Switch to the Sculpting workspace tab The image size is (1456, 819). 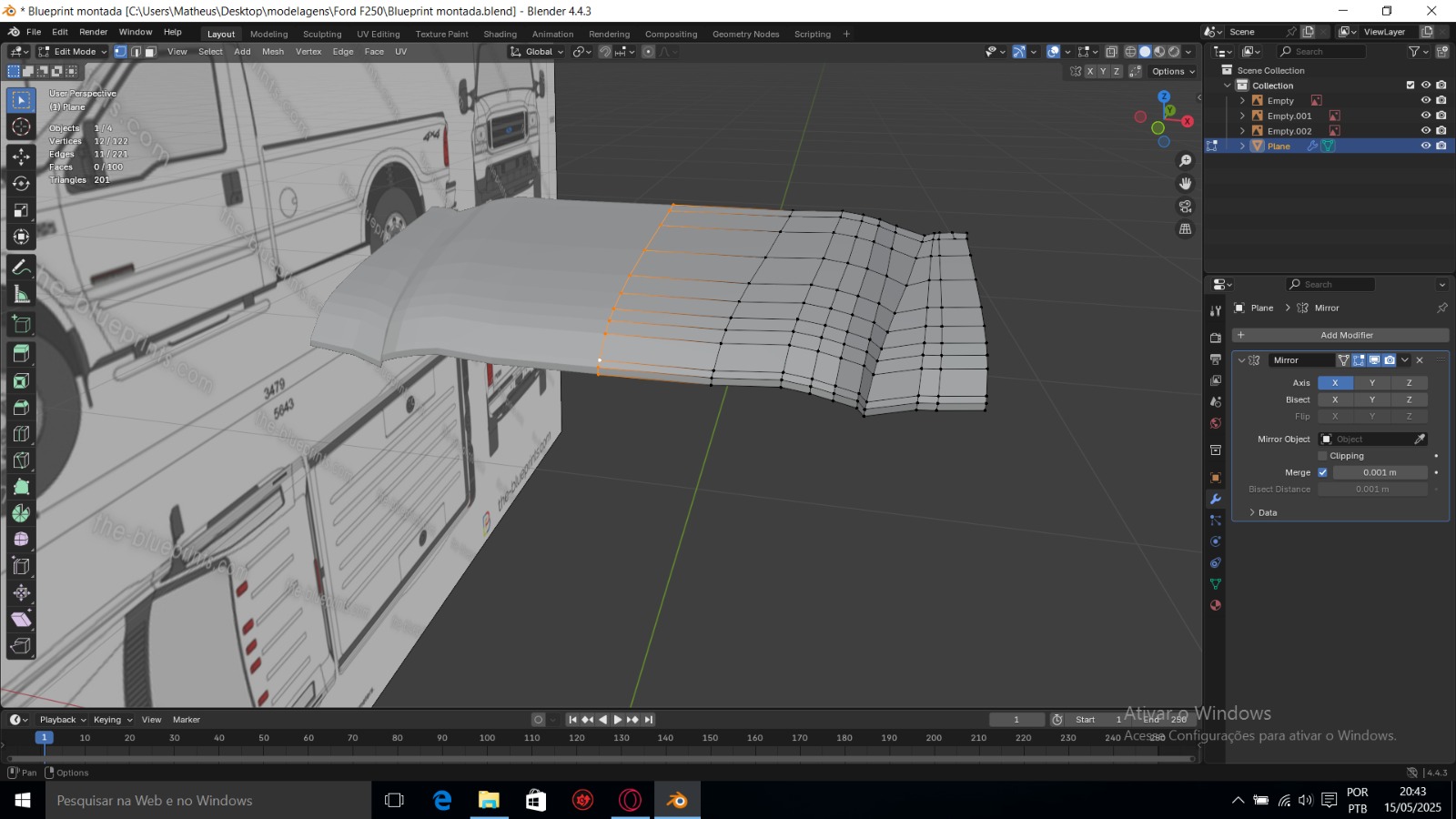click(322, 35)
